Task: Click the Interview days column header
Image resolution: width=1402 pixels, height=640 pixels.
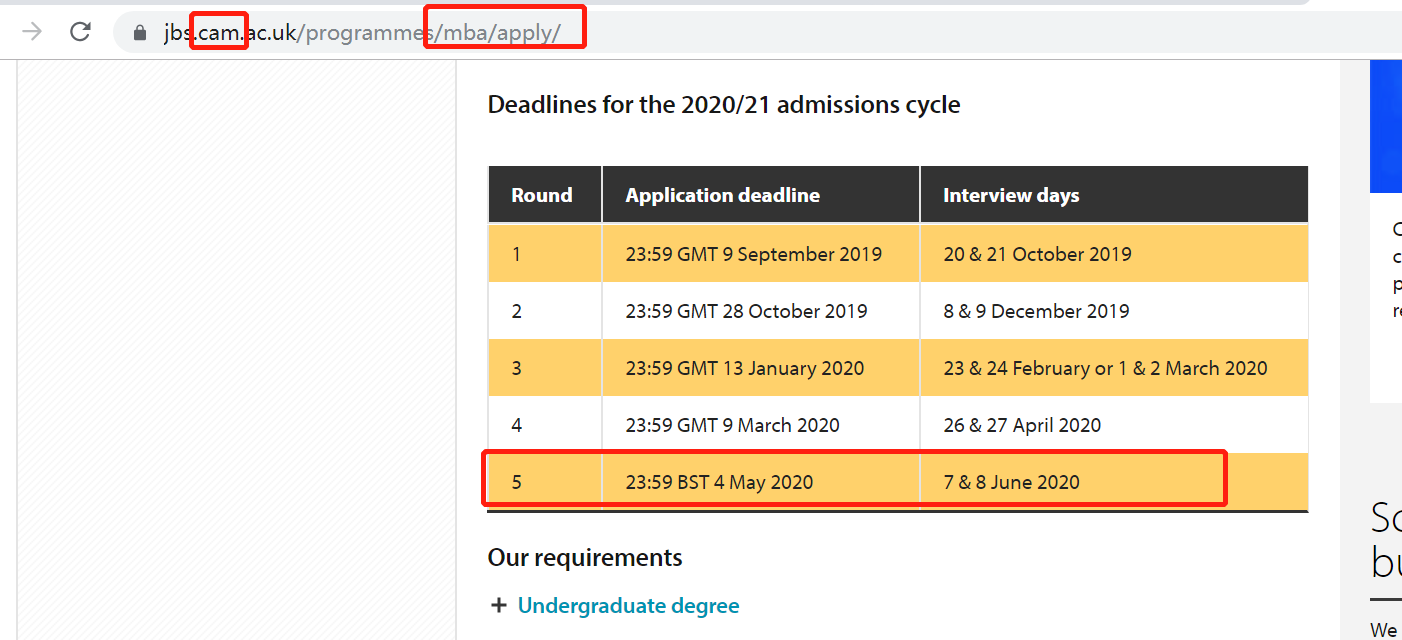Action: [x=1011, y=195]
